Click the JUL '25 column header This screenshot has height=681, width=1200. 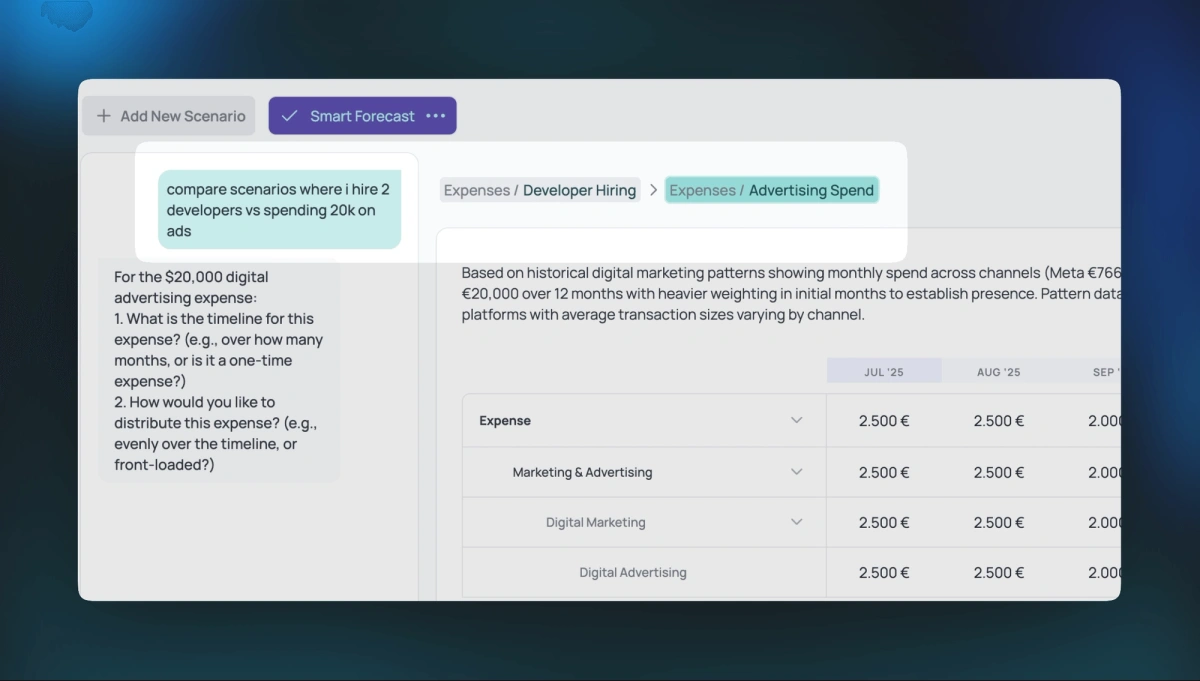coord(884,371)
